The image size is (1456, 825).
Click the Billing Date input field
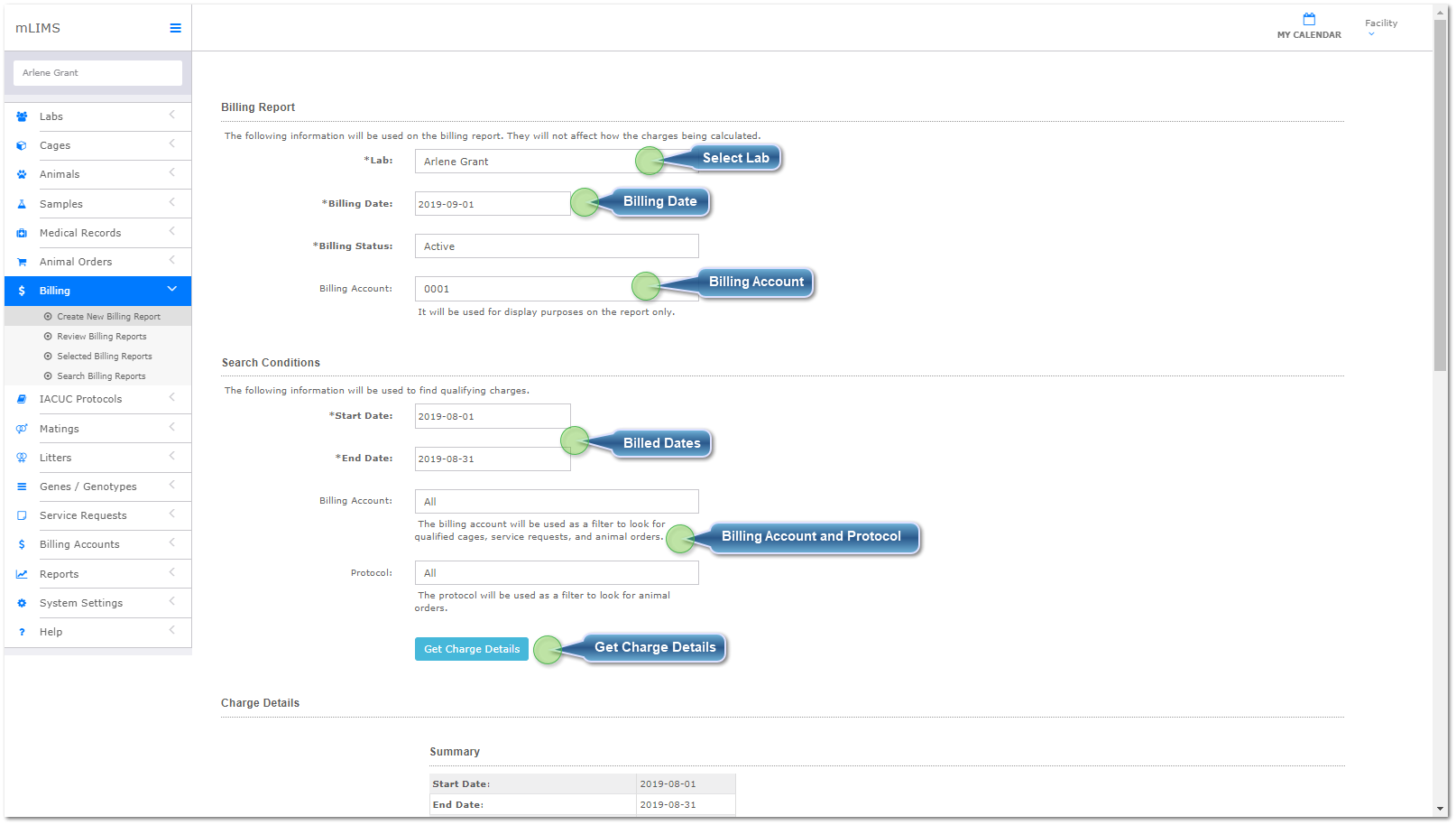tap(493, 204)
